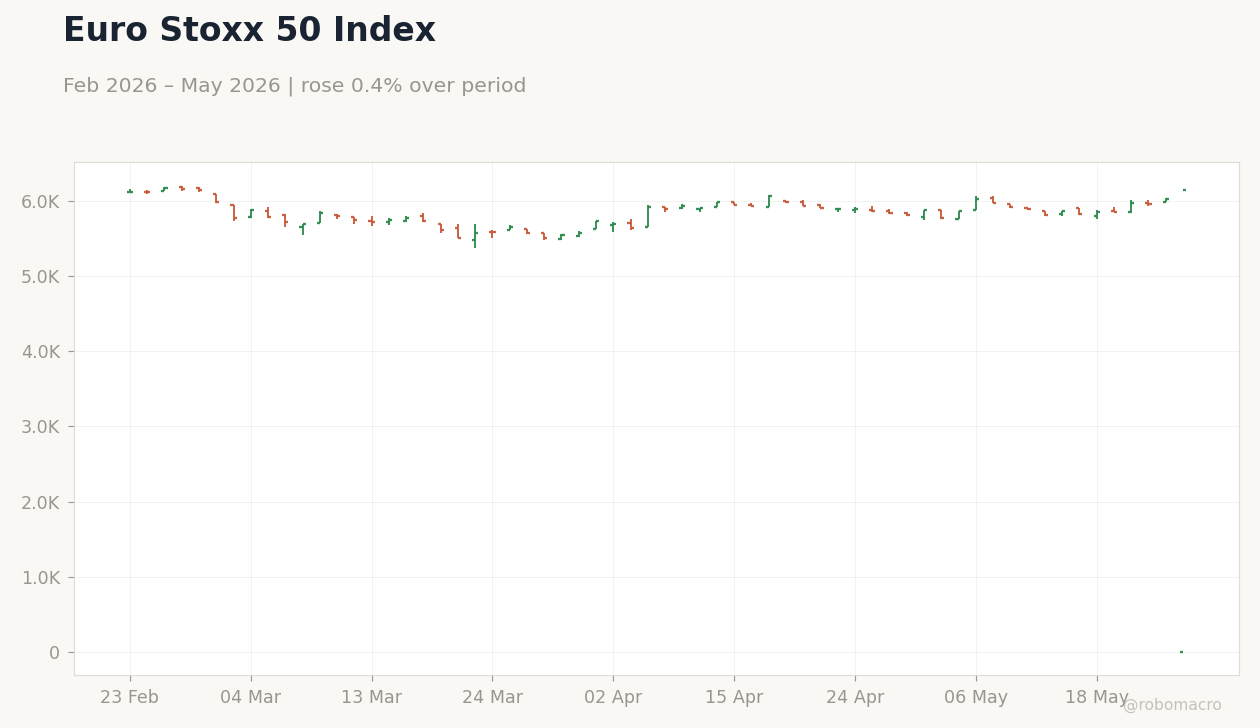Click the 13 Mar date label
This screenshot has width=1260, height=728.
371,697
